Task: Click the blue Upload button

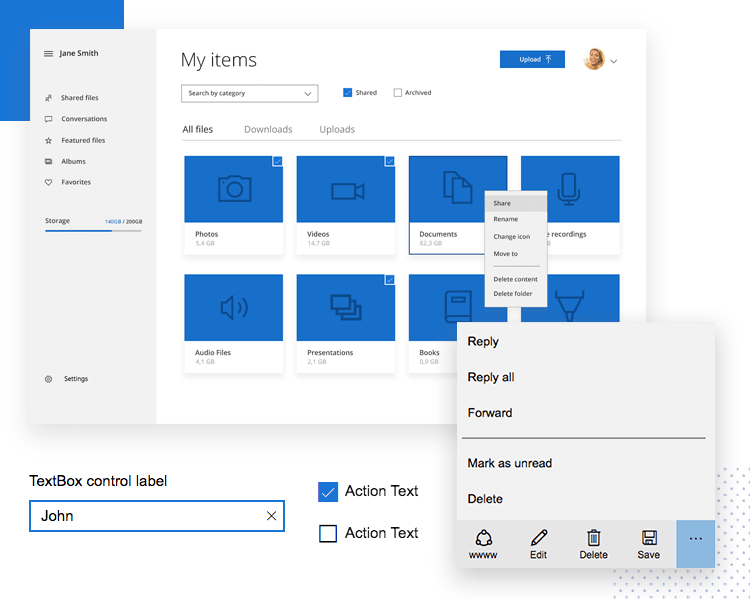Action: [532, 59]
